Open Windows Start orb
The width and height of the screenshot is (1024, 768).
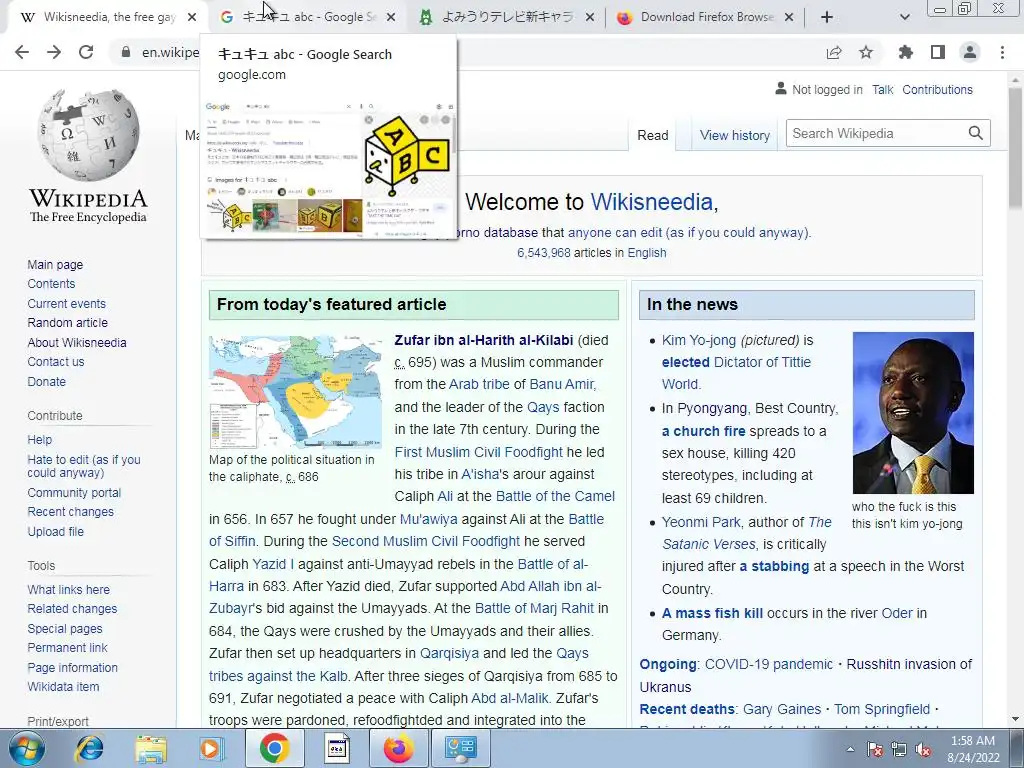click(x=27, y=748)
